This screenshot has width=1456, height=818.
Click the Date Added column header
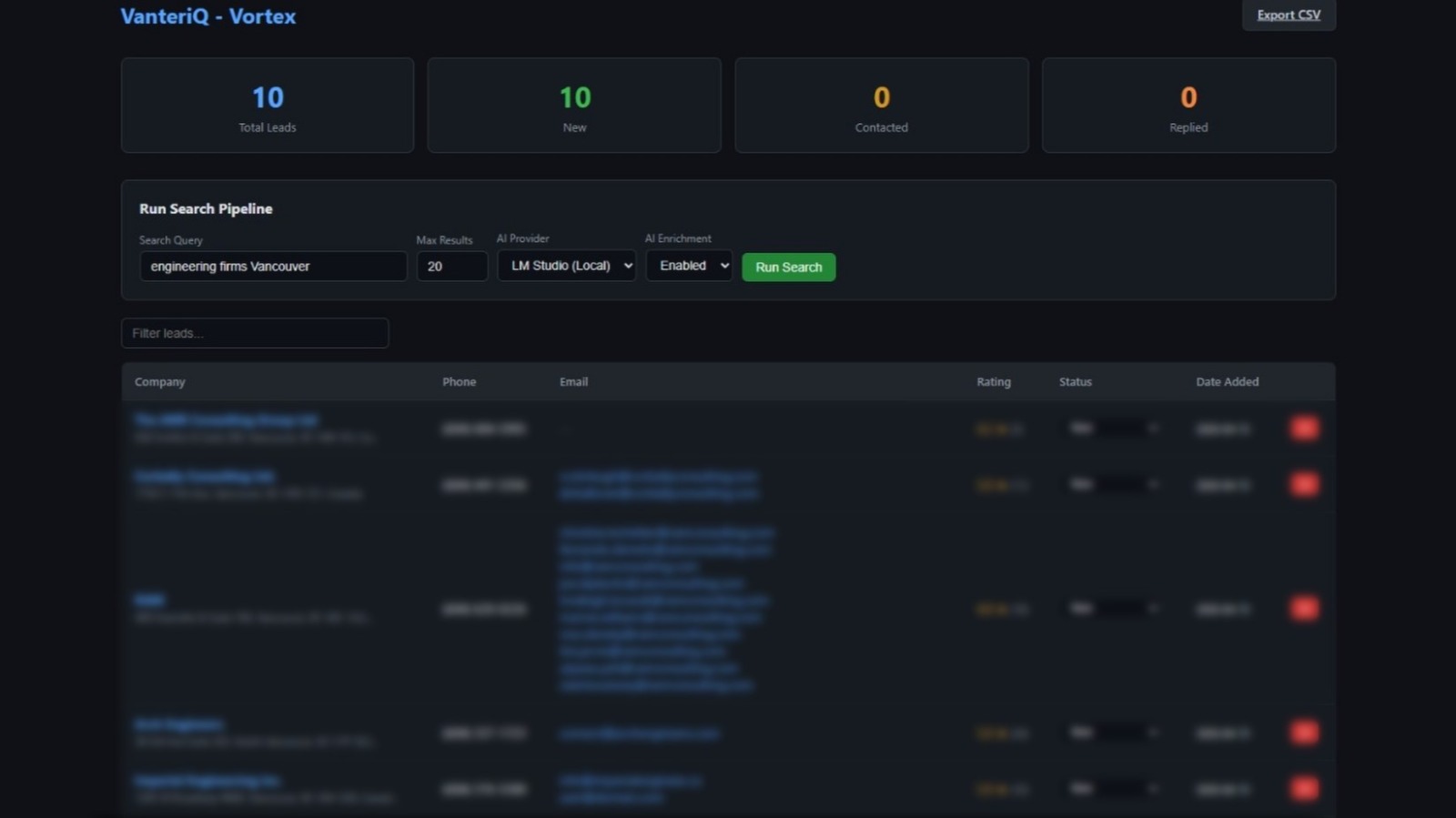[x=1227, y=382]
